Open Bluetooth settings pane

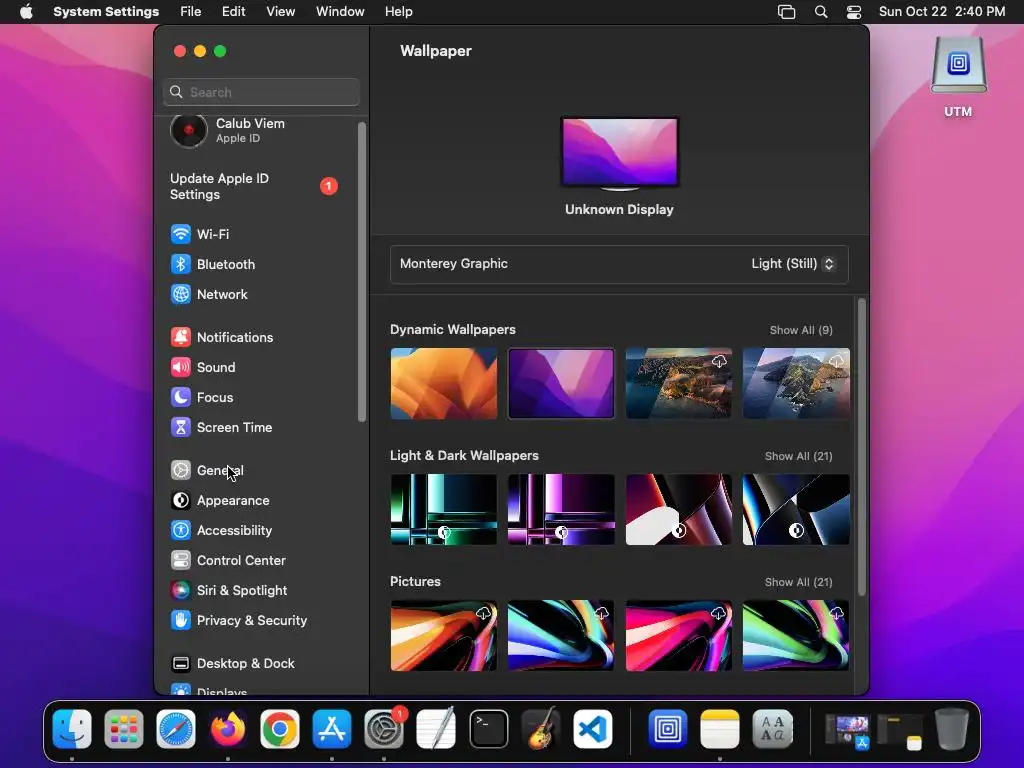click(212, 264)
